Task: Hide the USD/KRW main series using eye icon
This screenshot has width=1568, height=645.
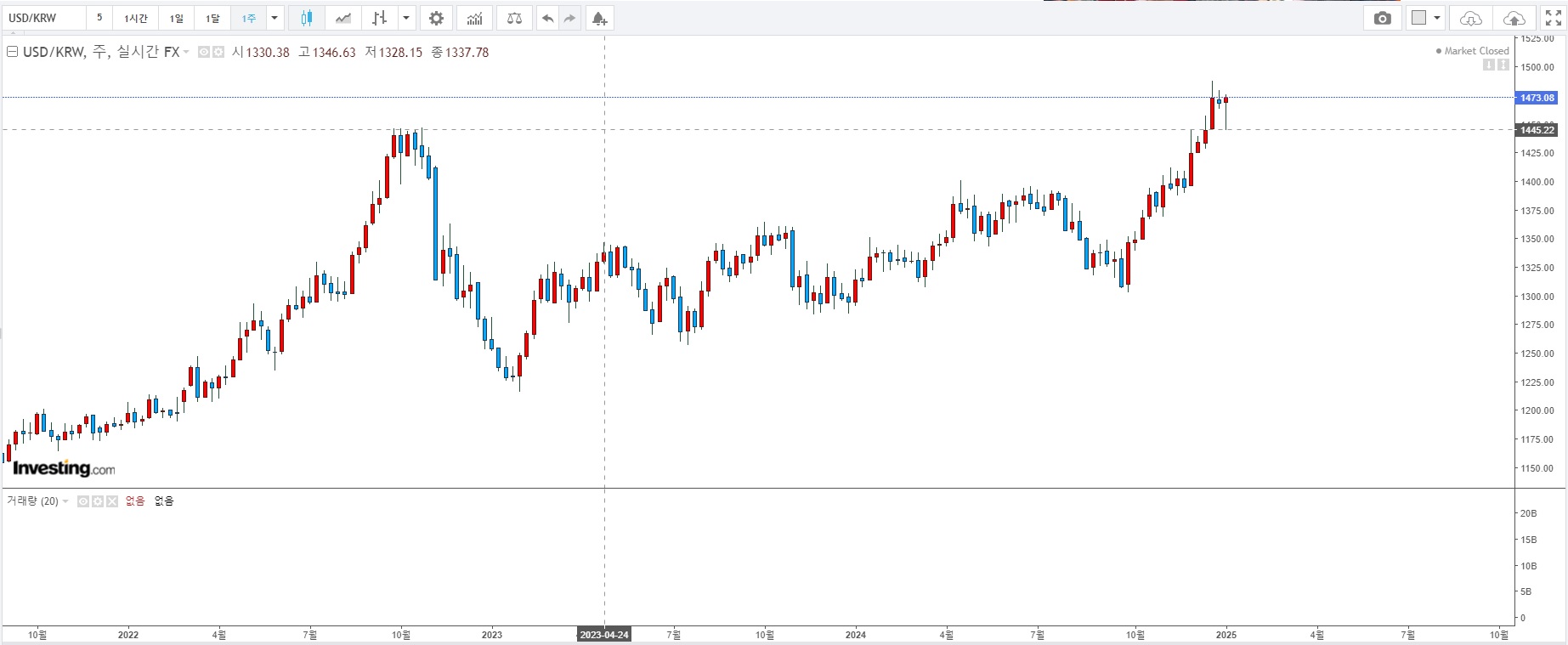Action: click(204, 53)
